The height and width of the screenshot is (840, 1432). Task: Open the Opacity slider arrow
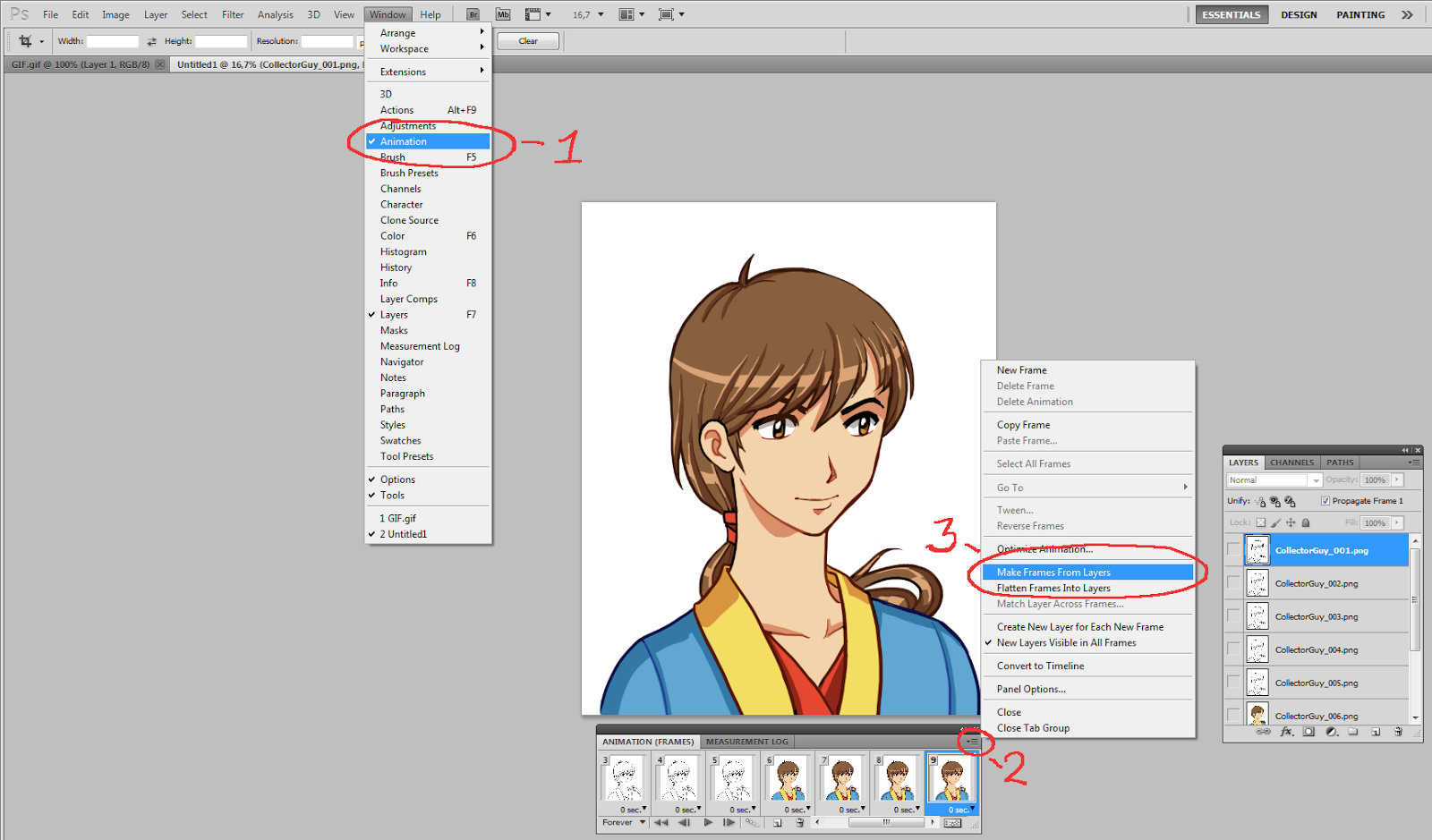1397,479
